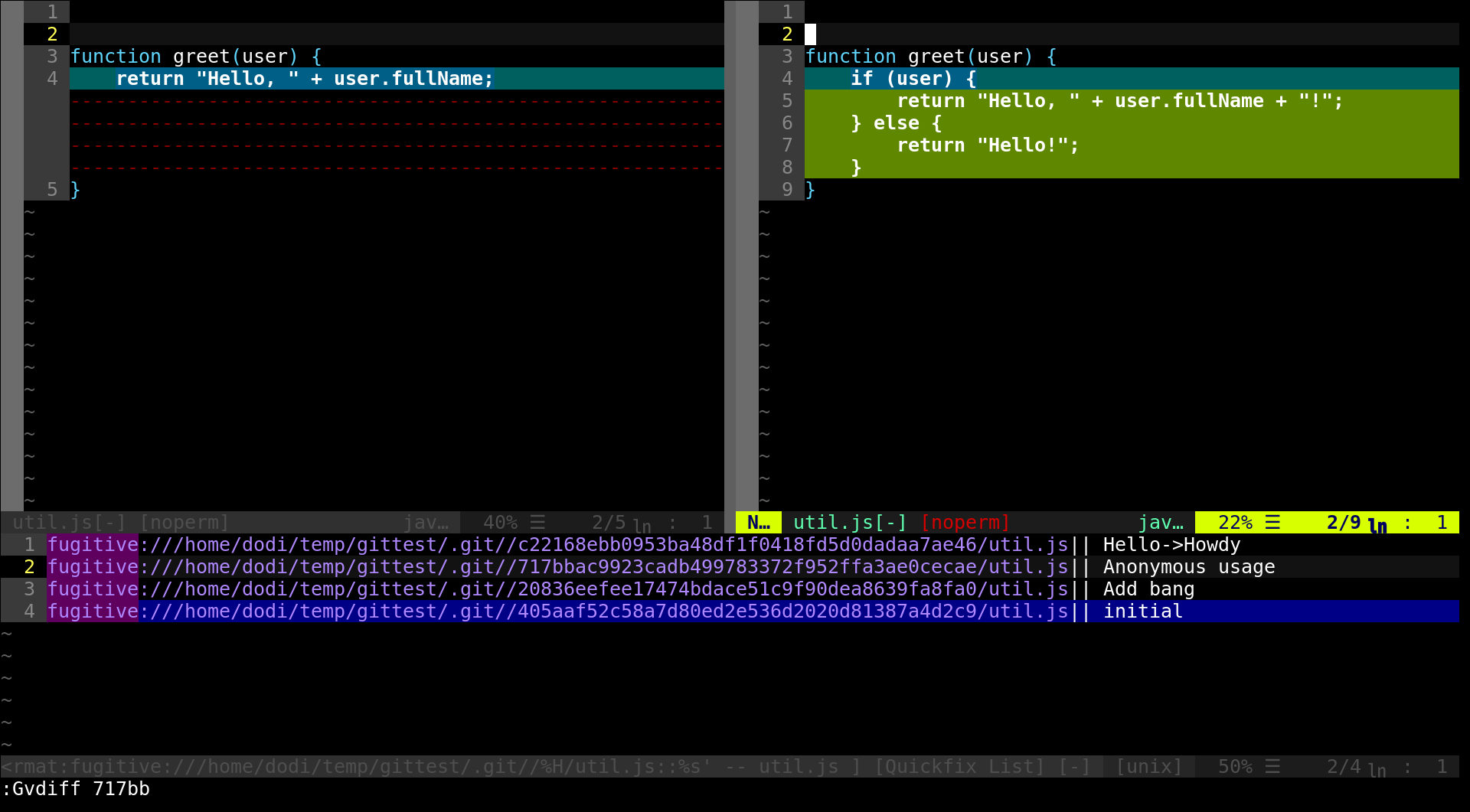Click the [unix] file format indicator
Screen dimensions: 1470x812
click(x=1148, y=767)
